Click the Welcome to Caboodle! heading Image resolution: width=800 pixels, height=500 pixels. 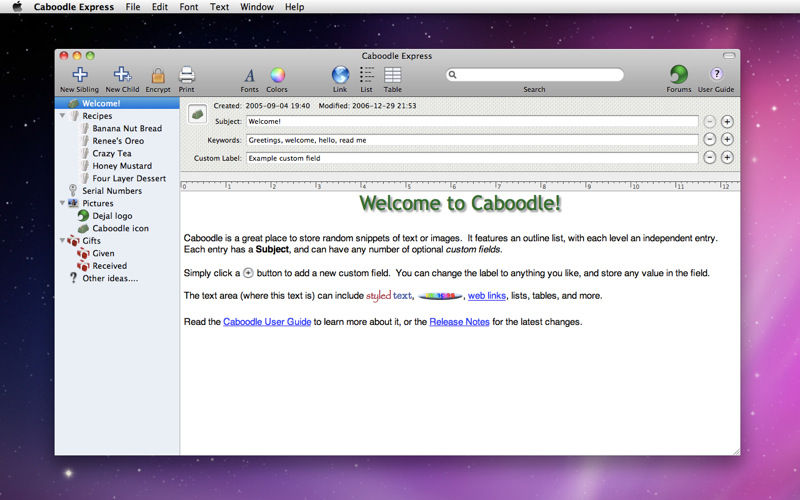pos(460,203)
